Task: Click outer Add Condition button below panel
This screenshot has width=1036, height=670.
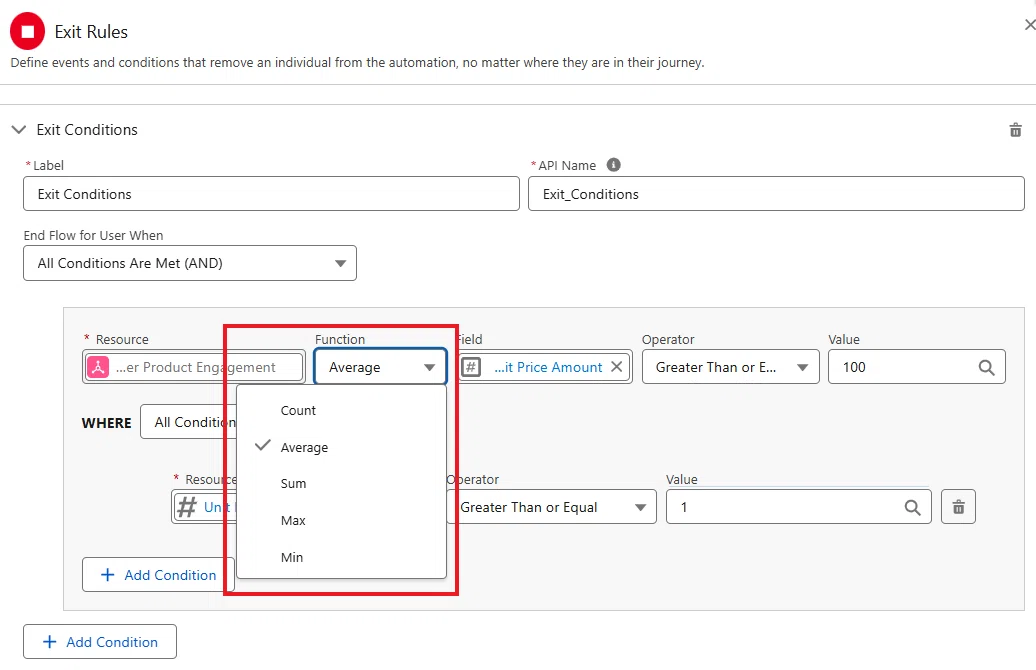Action: [100, 642]
